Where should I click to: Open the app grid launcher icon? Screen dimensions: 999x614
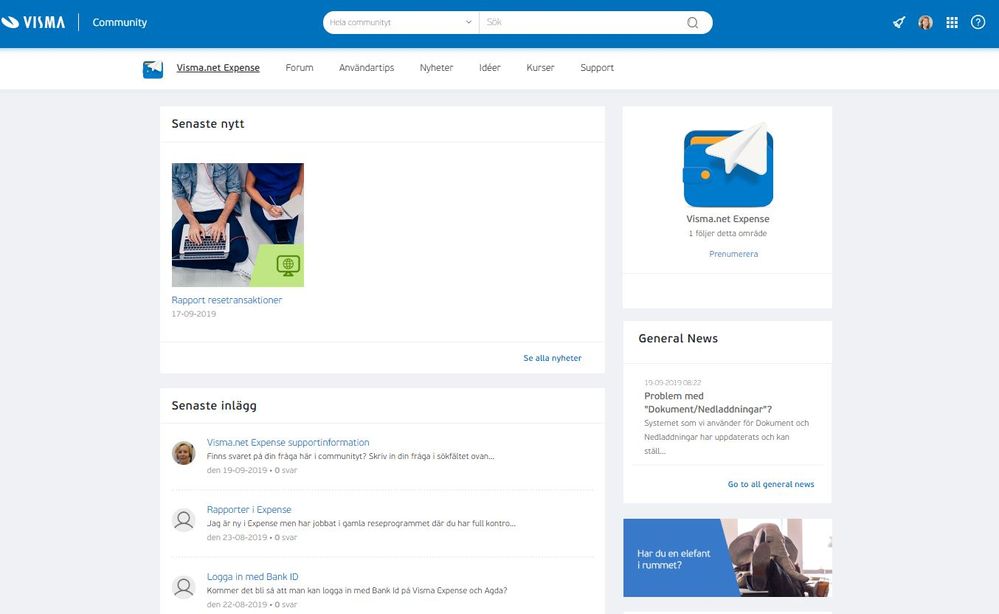[952, 23]
